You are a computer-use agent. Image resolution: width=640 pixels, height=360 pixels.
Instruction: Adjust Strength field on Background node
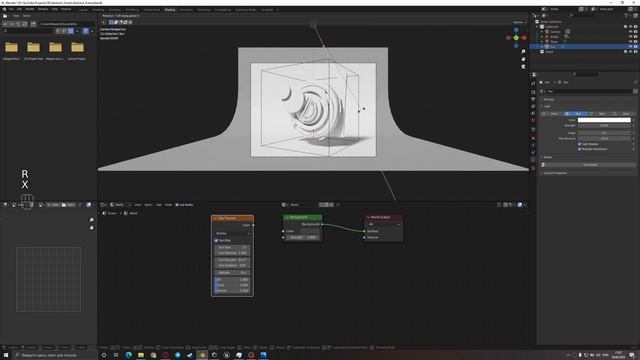pos(302,237)
